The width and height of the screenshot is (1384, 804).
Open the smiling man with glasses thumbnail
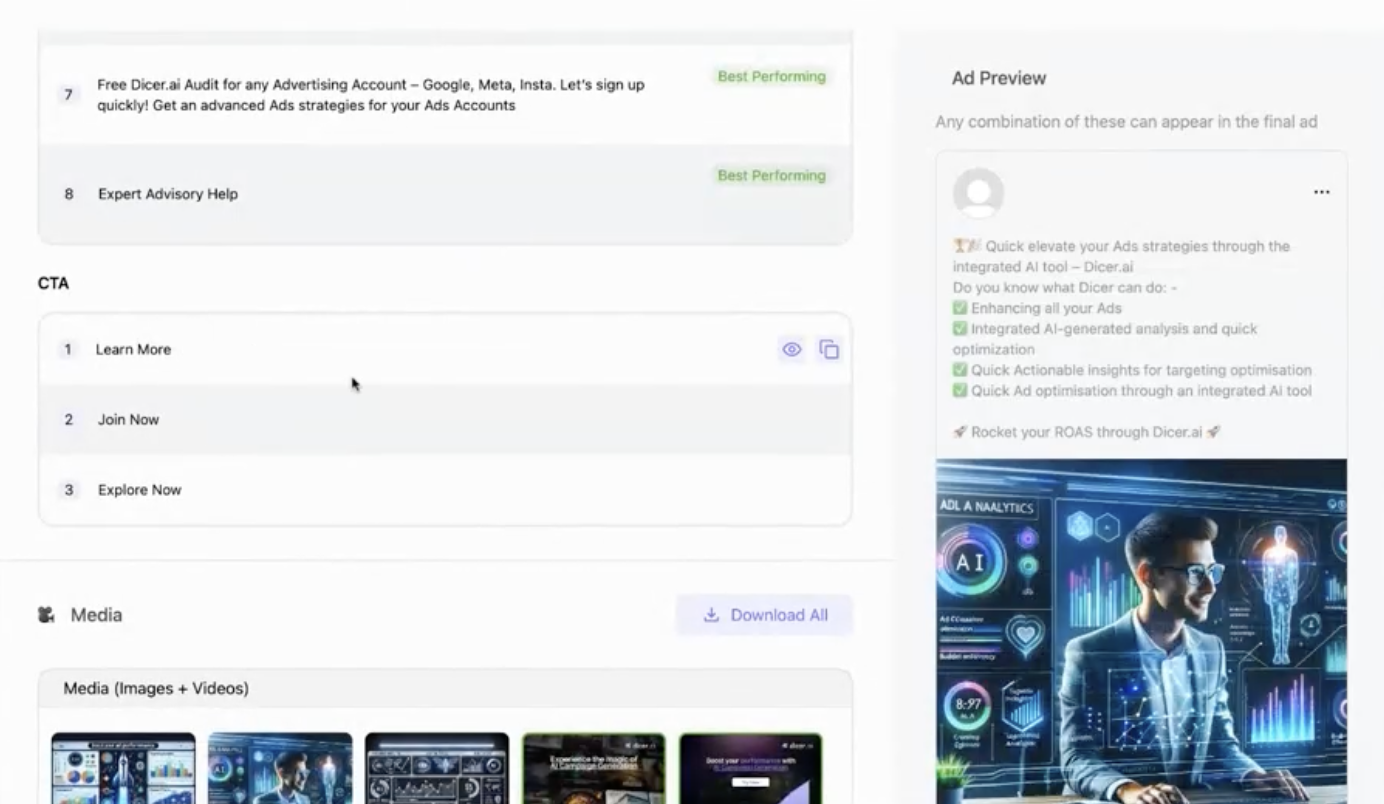280,768
